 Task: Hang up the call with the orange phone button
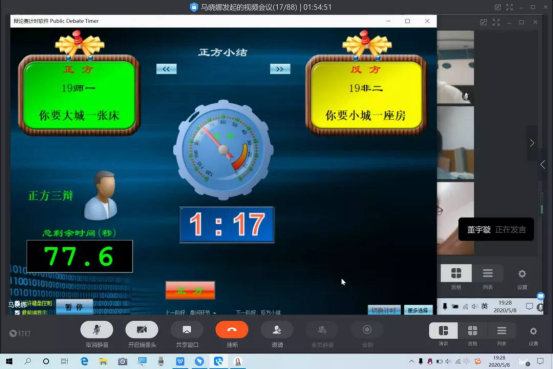232,330
